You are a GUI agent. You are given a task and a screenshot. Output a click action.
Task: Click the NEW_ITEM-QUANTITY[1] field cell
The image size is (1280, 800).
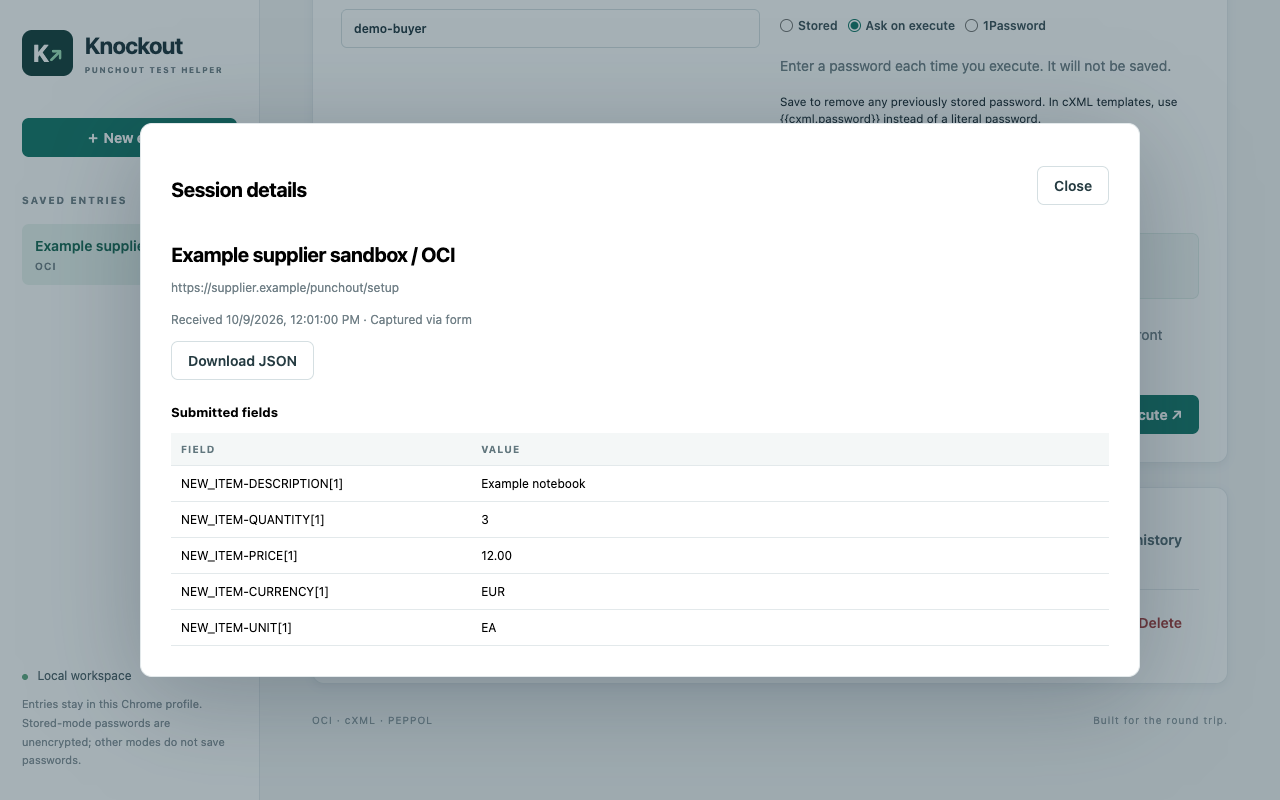click(252, 520)
